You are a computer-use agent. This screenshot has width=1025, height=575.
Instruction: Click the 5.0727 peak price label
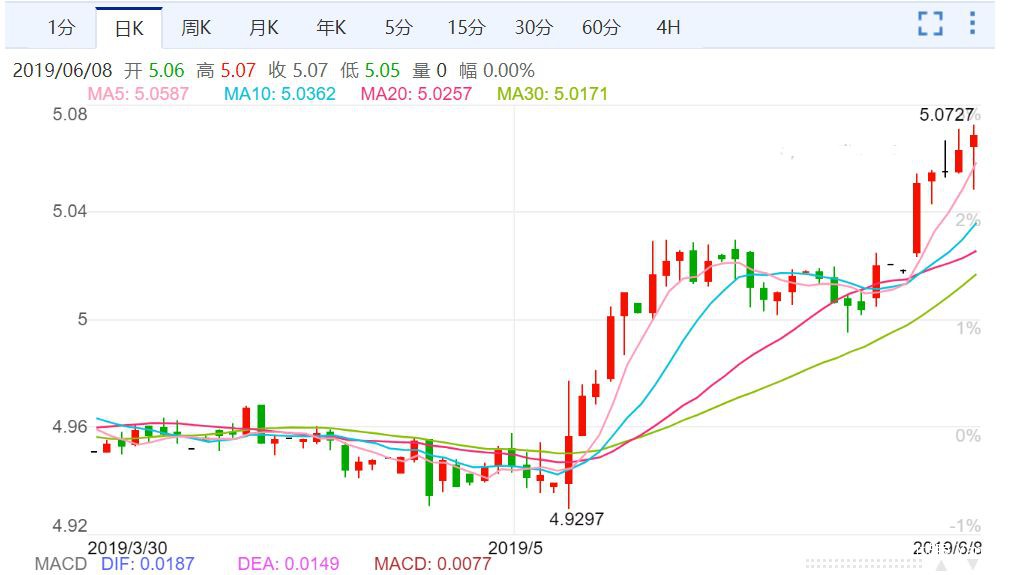pyautogui.click(x=946, y=115)
